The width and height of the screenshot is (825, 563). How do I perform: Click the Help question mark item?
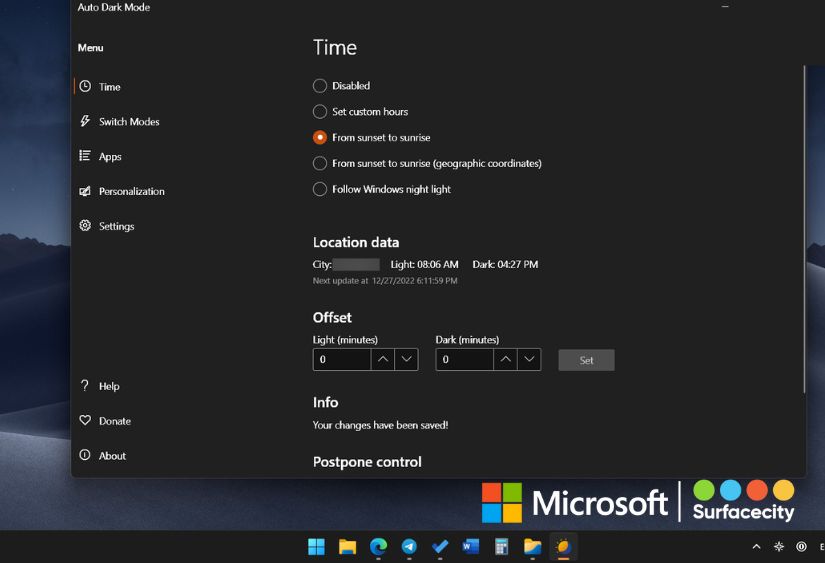click(108, 387)
